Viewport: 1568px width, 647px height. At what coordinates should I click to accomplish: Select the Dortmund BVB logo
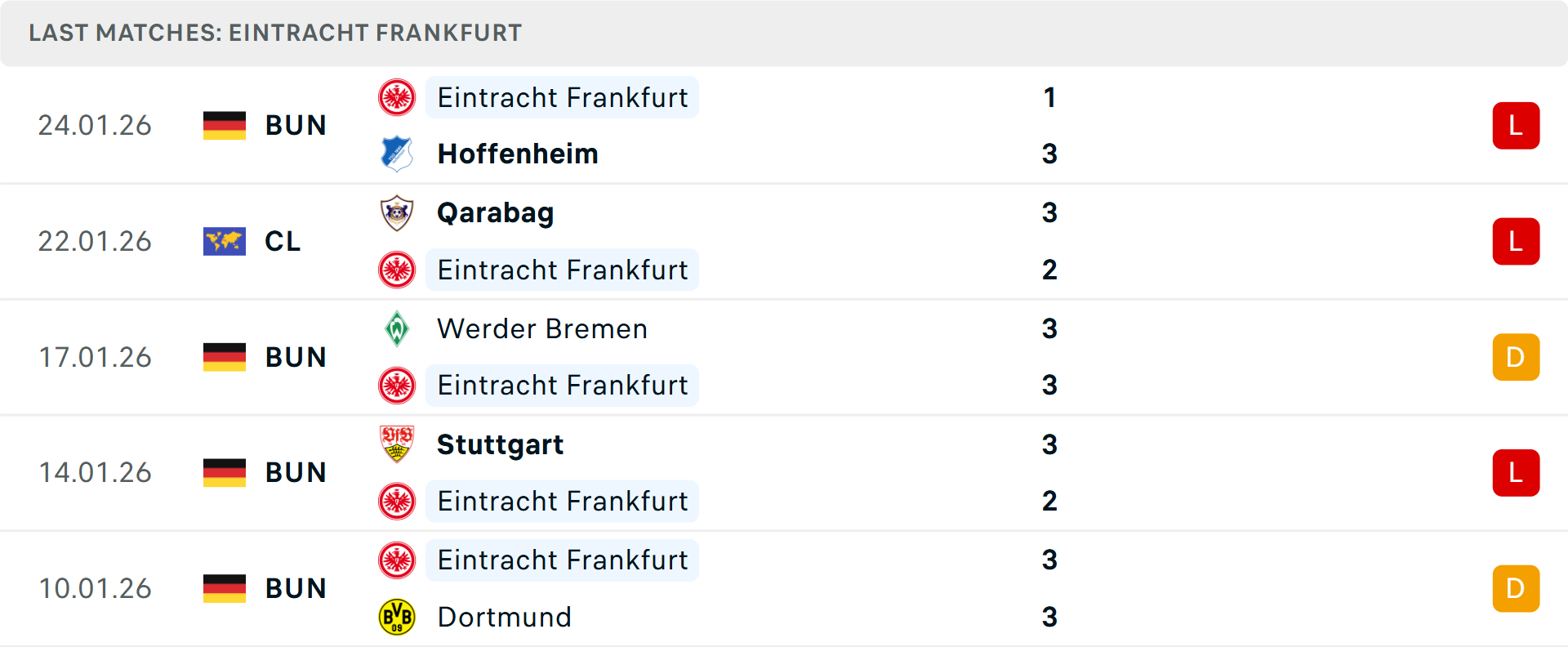point(397,618)
